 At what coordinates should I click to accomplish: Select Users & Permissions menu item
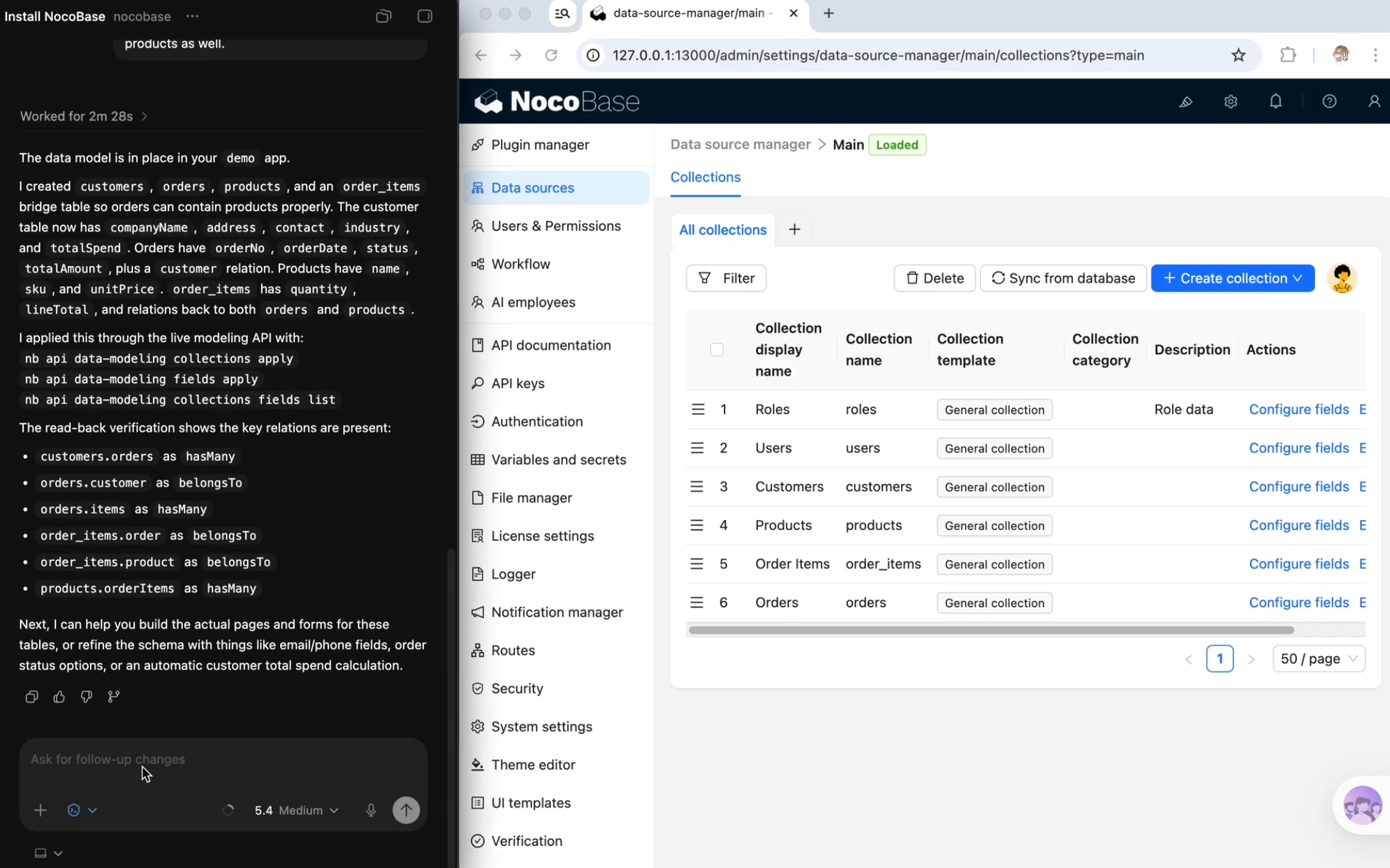coord(557,226)
